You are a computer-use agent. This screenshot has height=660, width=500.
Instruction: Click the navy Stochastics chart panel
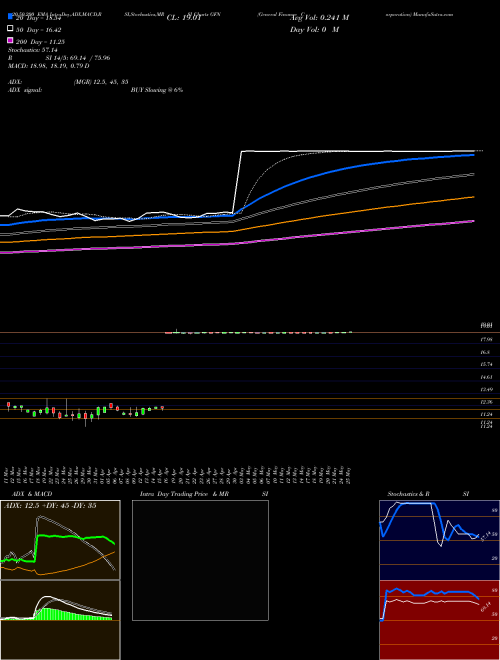point(439,540)
